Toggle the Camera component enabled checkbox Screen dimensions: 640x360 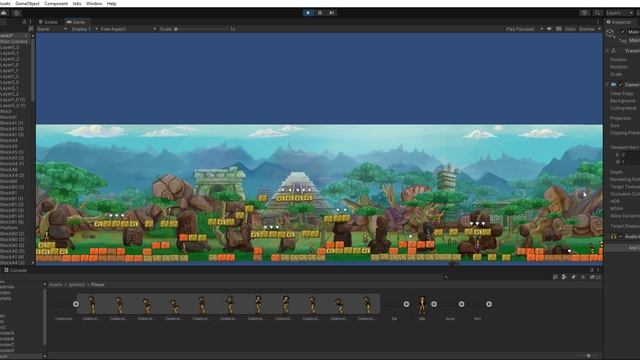[620, 84]
